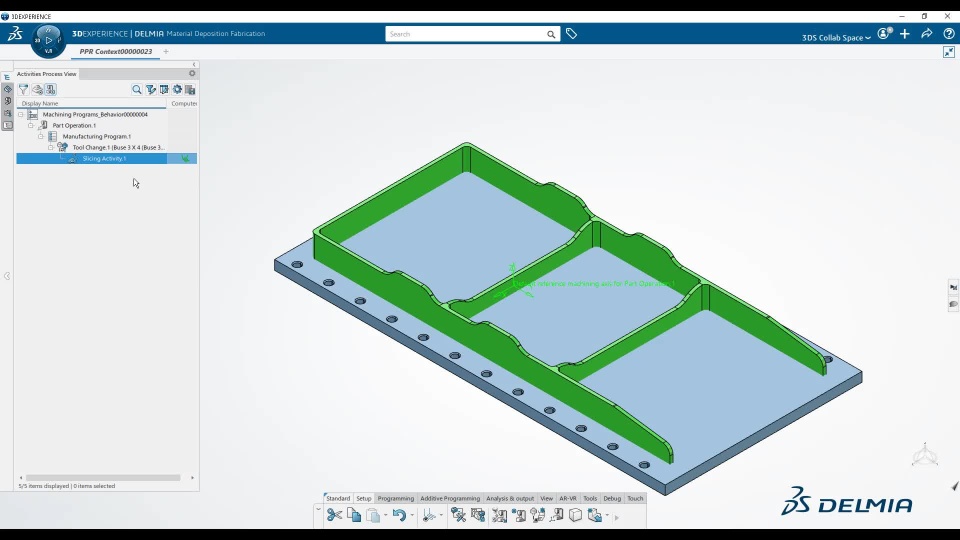Switch to the Standard tab
This screenshot has height=540, width=960.
pos(338,498)
